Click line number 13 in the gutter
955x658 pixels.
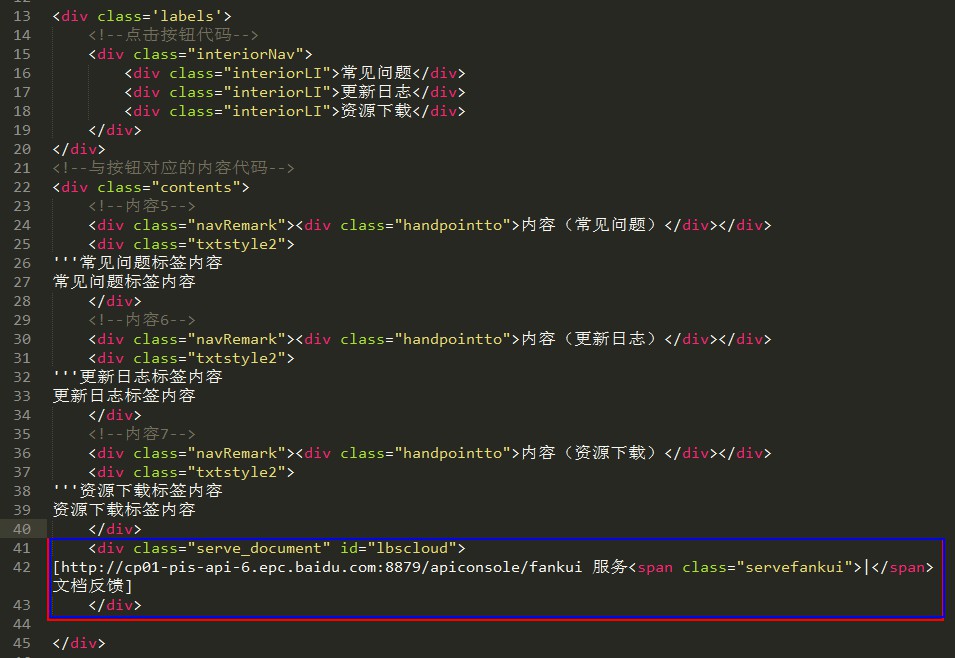click(22, 15)
